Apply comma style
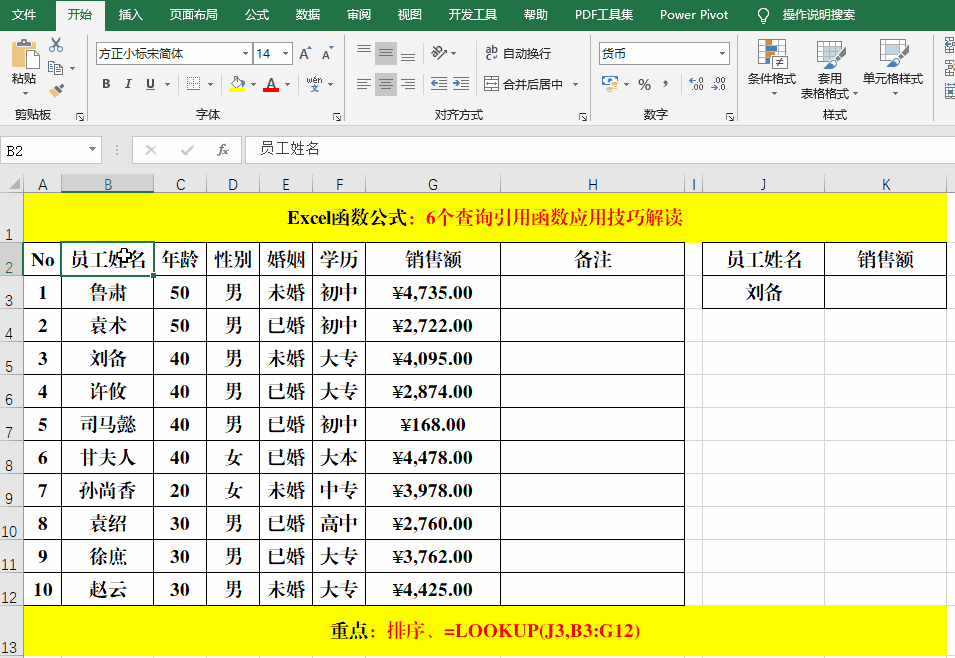The width and height of the screenshot is (955, 658). pos(666,84)
